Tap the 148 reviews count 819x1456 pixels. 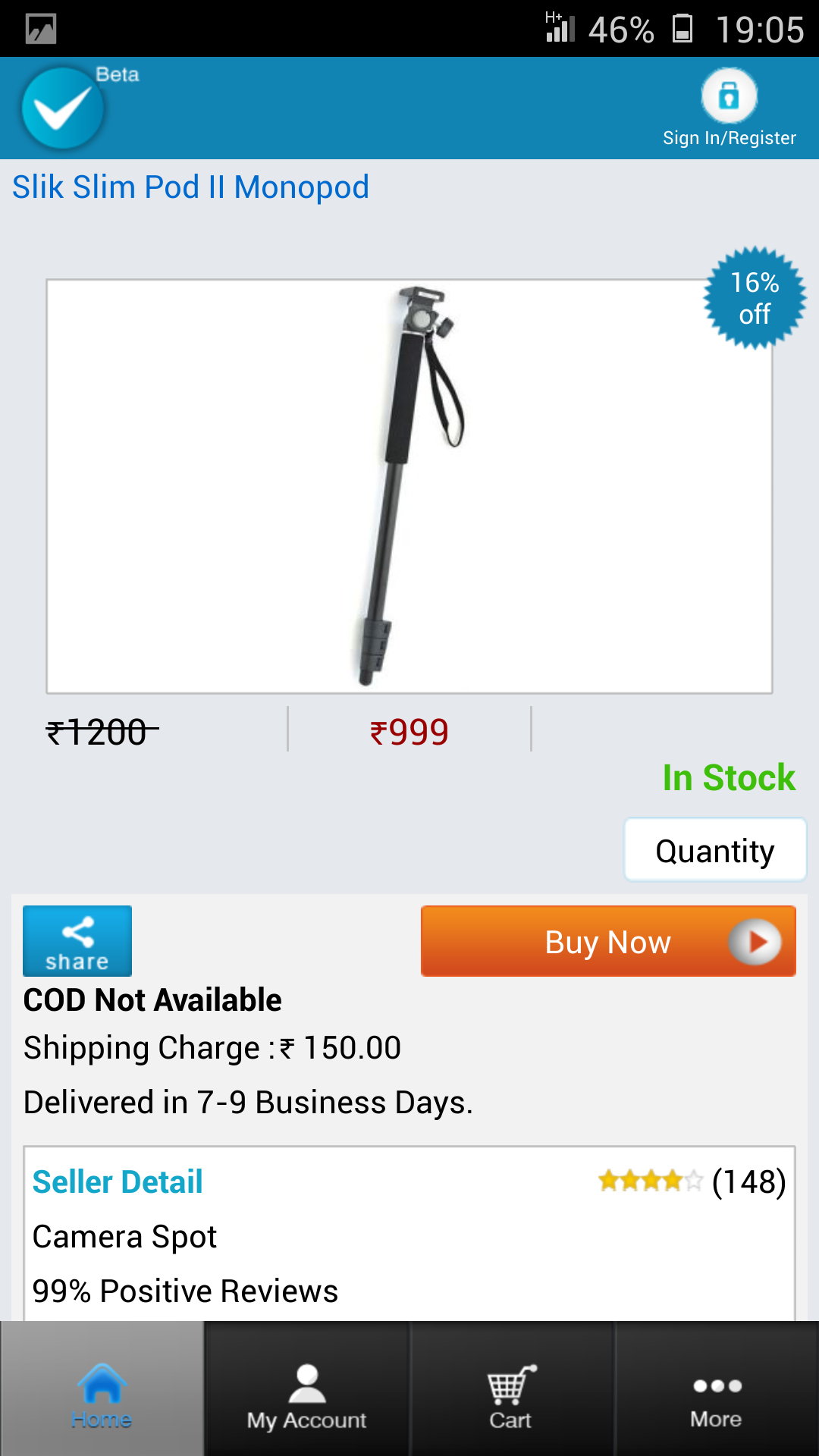tap(748, 1181)
